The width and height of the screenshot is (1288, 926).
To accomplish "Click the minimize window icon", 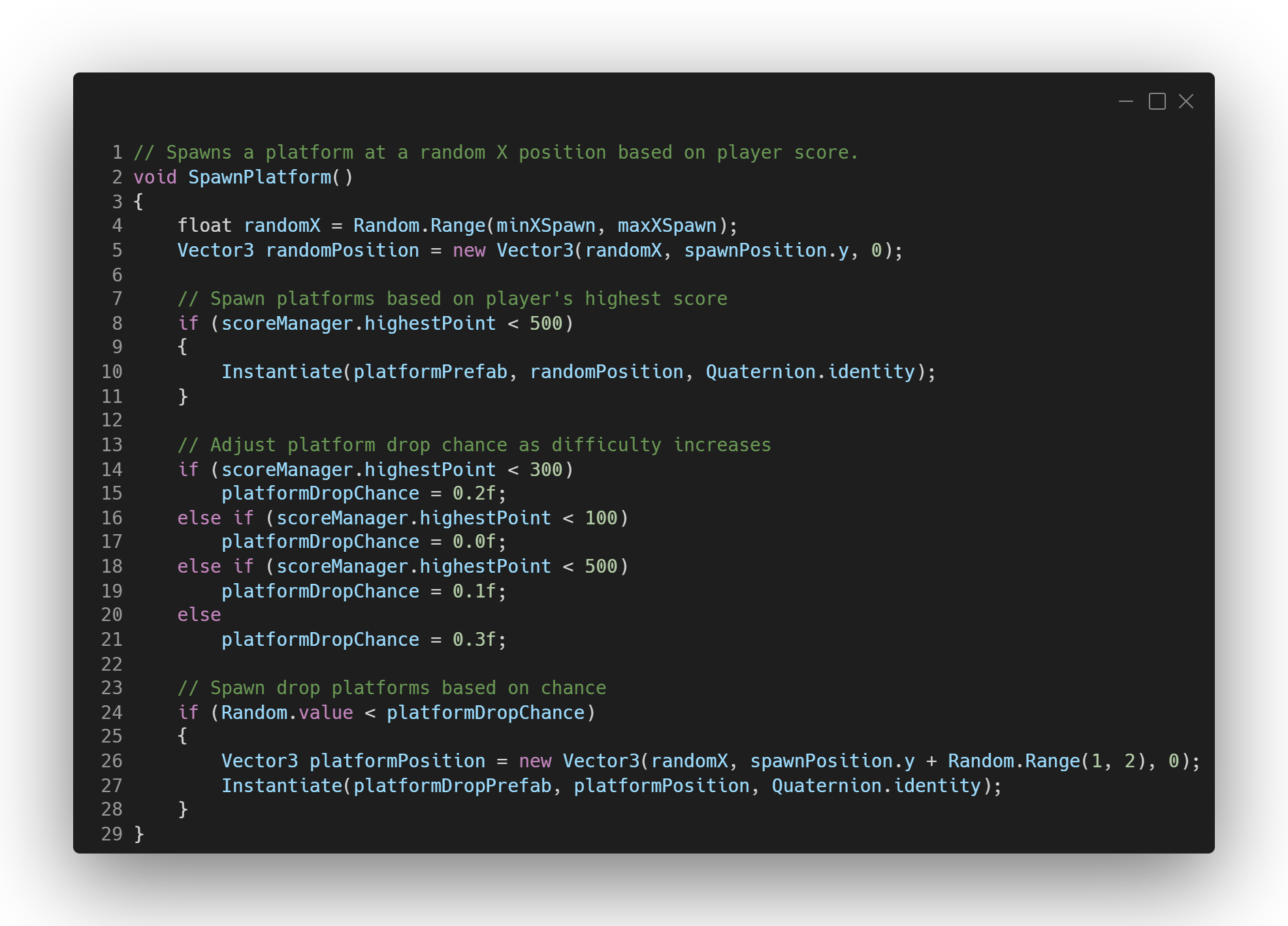I will point(1125,101).
